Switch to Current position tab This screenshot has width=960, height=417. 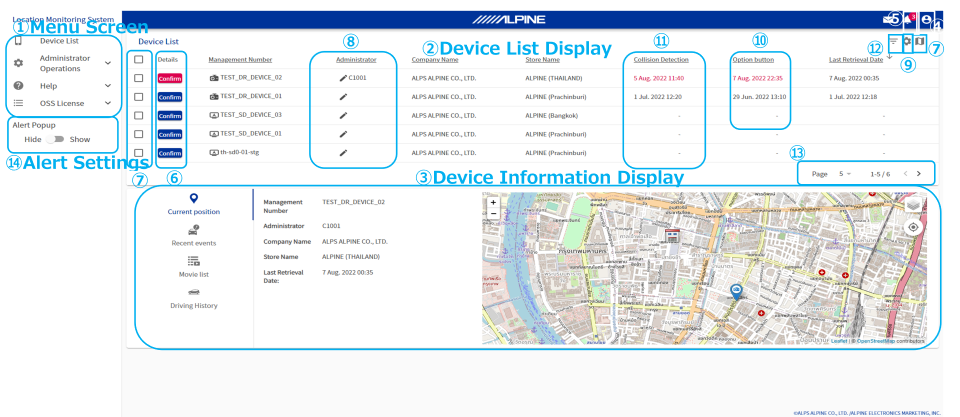point(193,204)
